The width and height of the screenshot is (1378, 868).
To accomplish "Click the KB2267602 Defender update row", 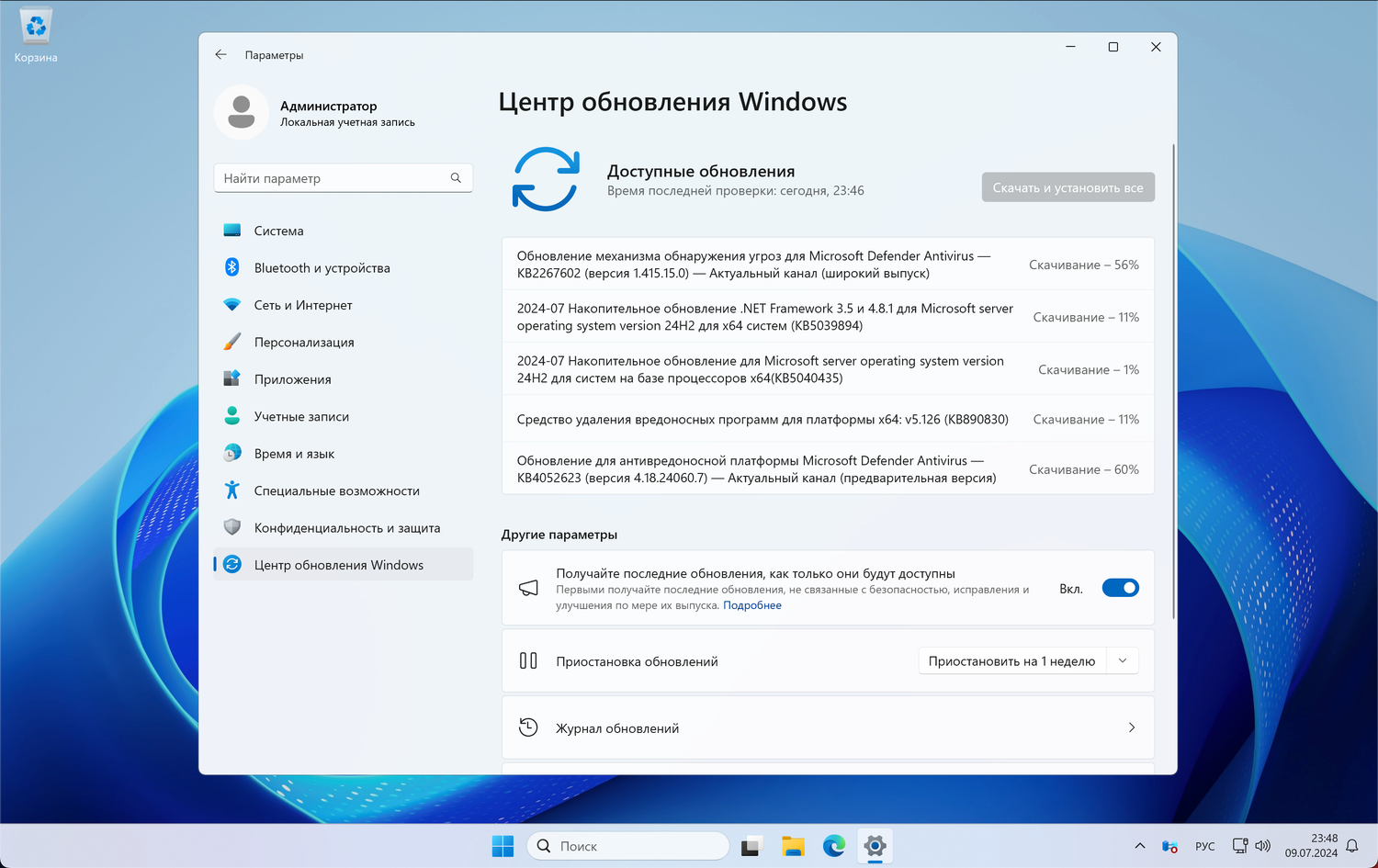I will tap(828, 265).
